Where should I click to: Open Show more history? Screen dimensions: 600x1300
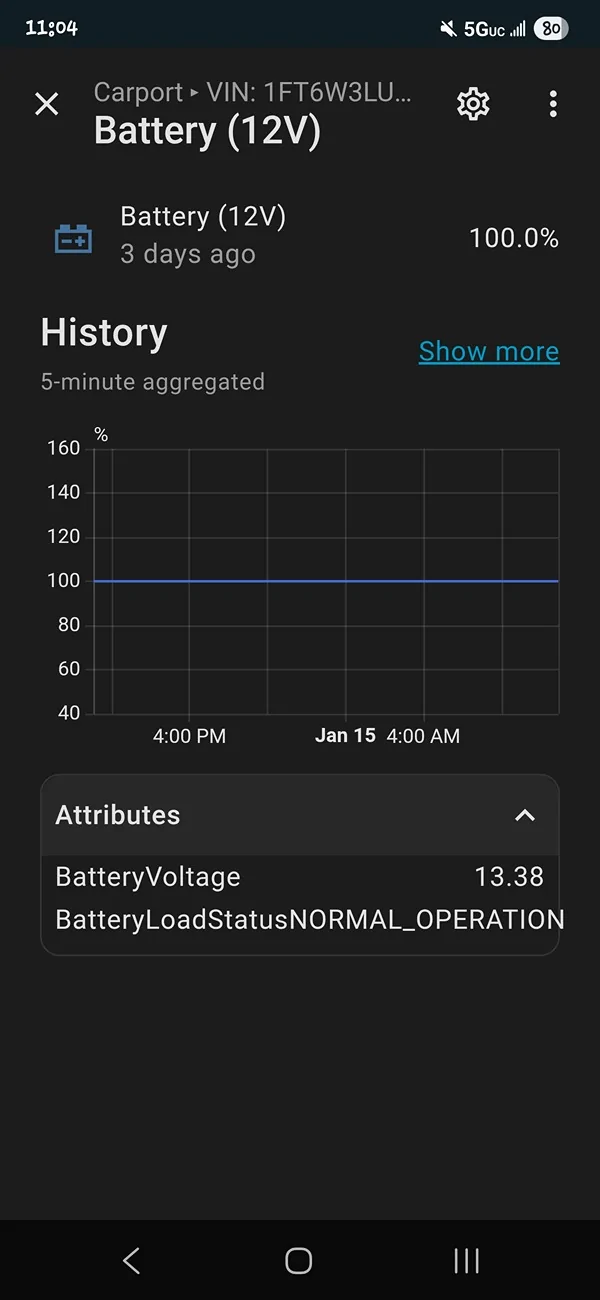click(x=489, y=351)
